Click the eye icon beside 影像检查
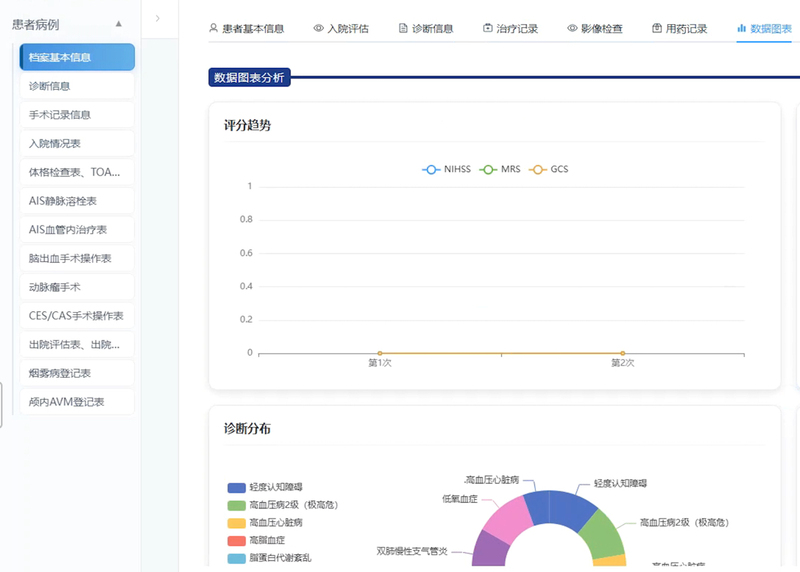 point(572,28)
